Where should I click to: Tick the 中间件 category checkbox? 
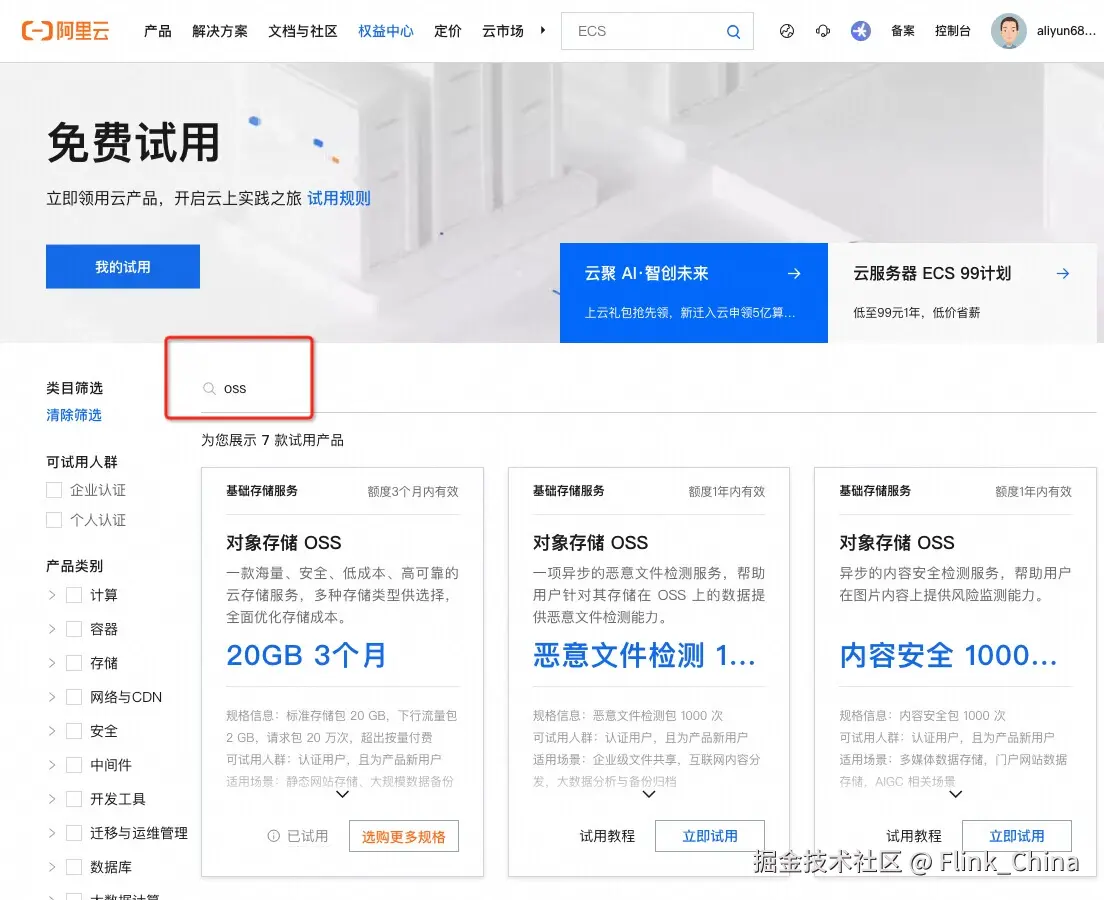click(74, 765)
